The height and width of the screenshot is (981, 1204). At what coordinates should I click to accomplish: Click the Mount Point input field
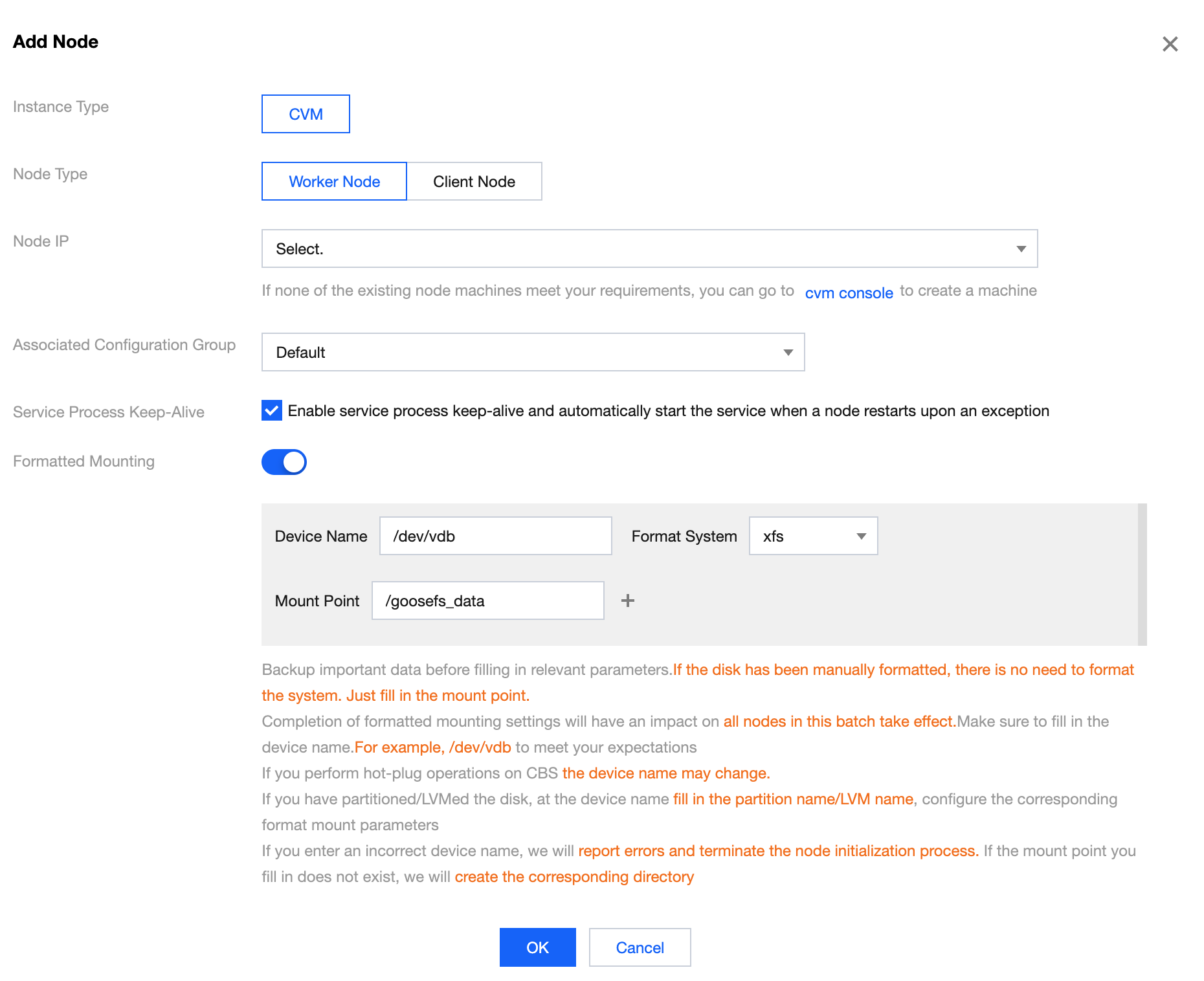click(487, 601)
